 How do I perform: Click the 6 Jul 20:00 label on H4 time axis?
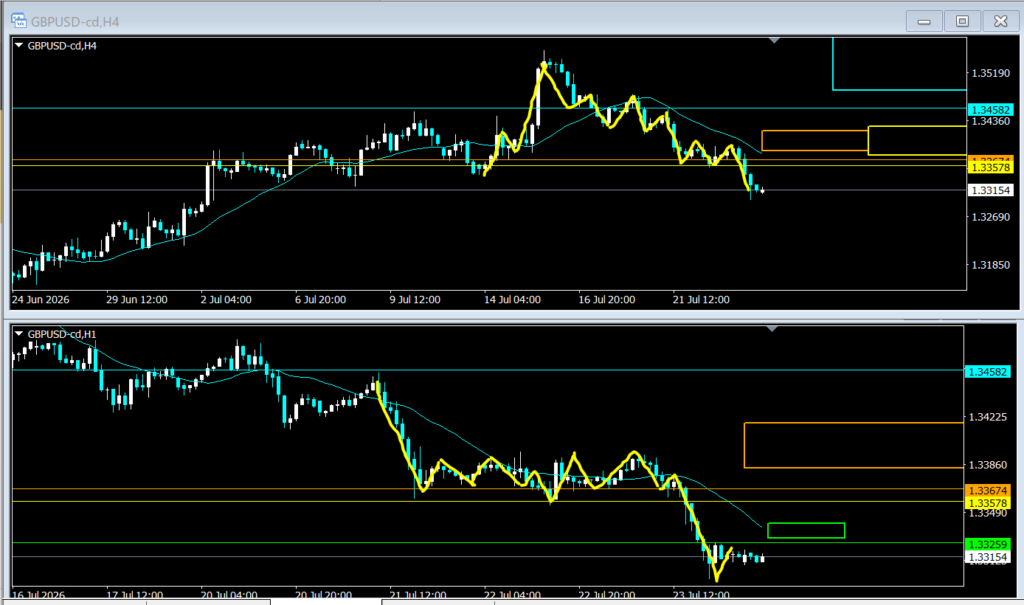tap(320, 299)
